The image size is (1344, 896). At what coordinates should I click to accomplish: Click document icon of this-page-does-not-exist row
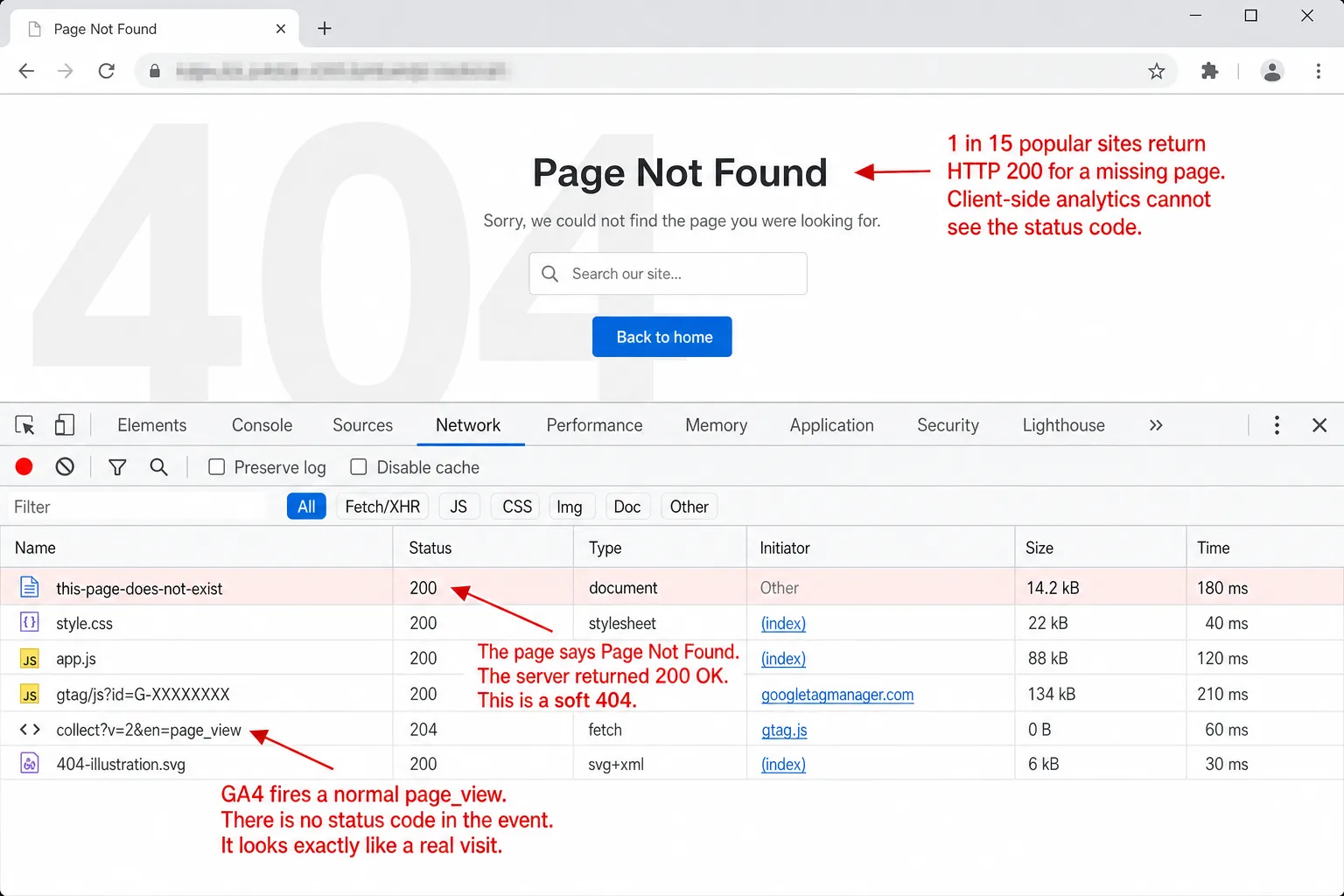point(30,587)
